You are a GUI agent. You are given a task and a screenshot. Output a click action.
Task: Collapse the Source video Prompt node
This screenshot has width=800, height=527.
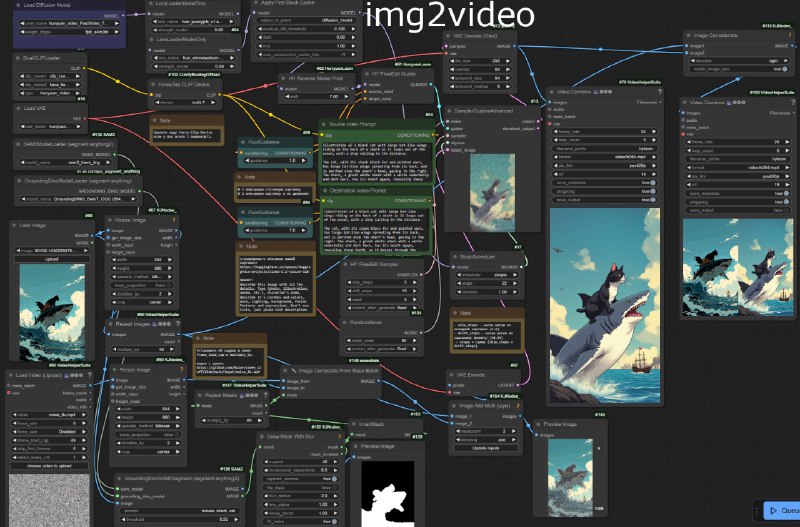click(x=323, y=124)
